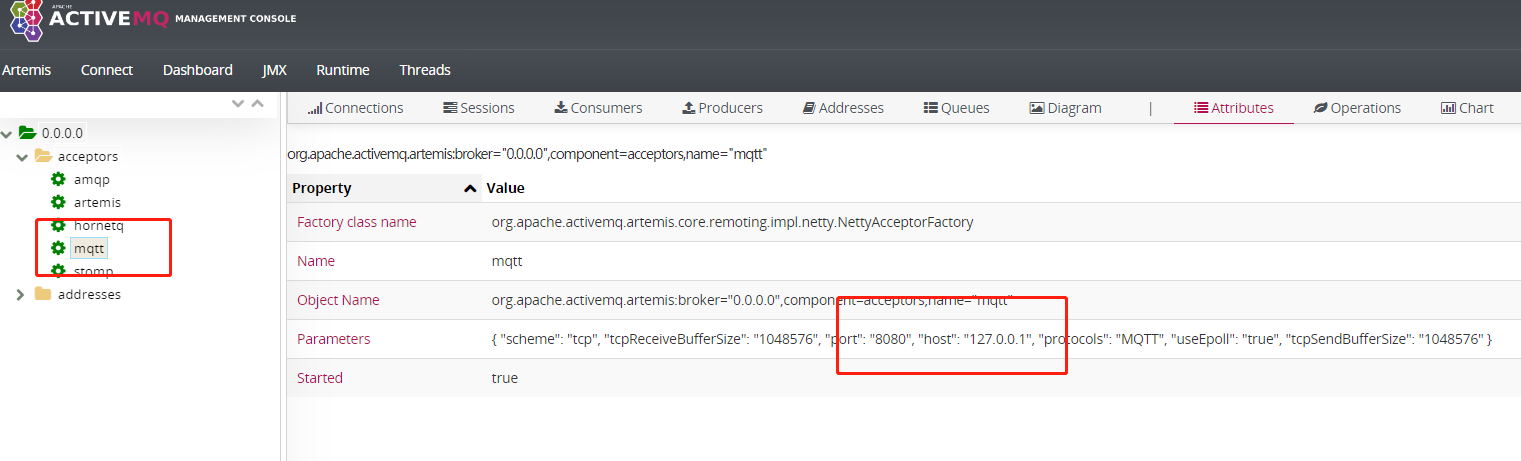Collapse the acceptors folder
Image resolution: width=1521 pixels, height=461 pixels.
[x=22, y=157]
